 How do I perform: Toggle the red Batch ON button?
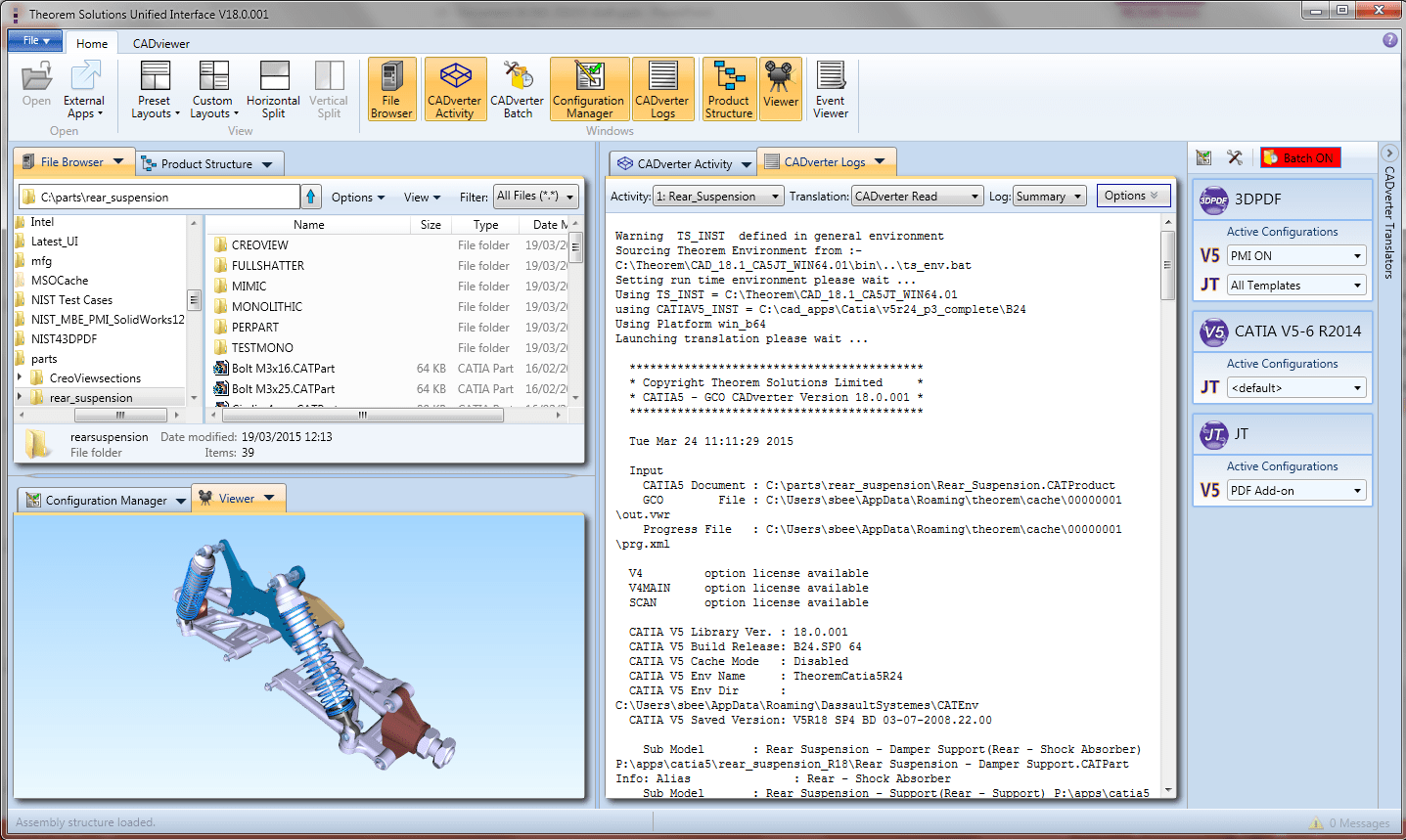click(1299, 157)
